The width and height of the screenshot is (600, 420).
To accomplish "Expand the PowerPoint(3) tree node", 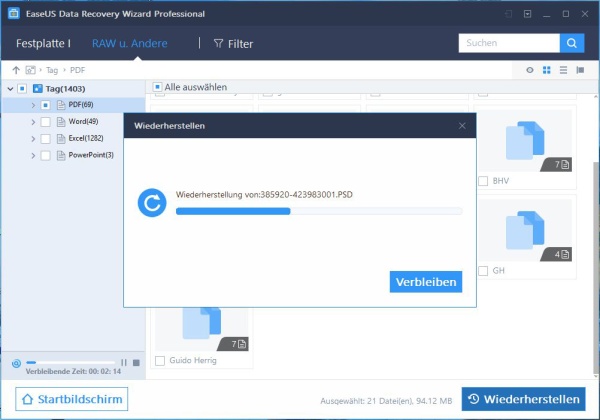I will pyautogui.click(x=33, y=156).
